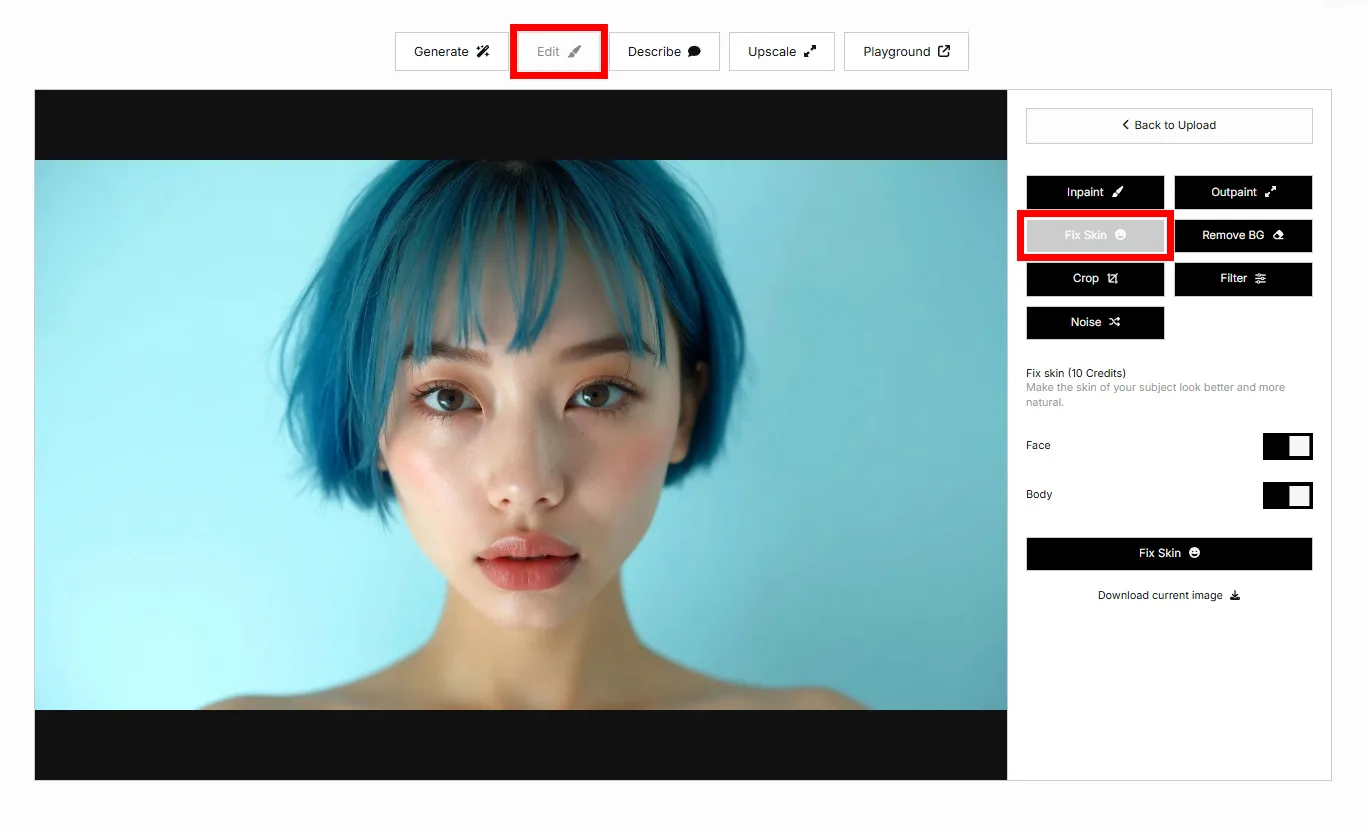The image size is (1369, 833).
Task: Open the Crop tool
Action: coord(1094,279)
